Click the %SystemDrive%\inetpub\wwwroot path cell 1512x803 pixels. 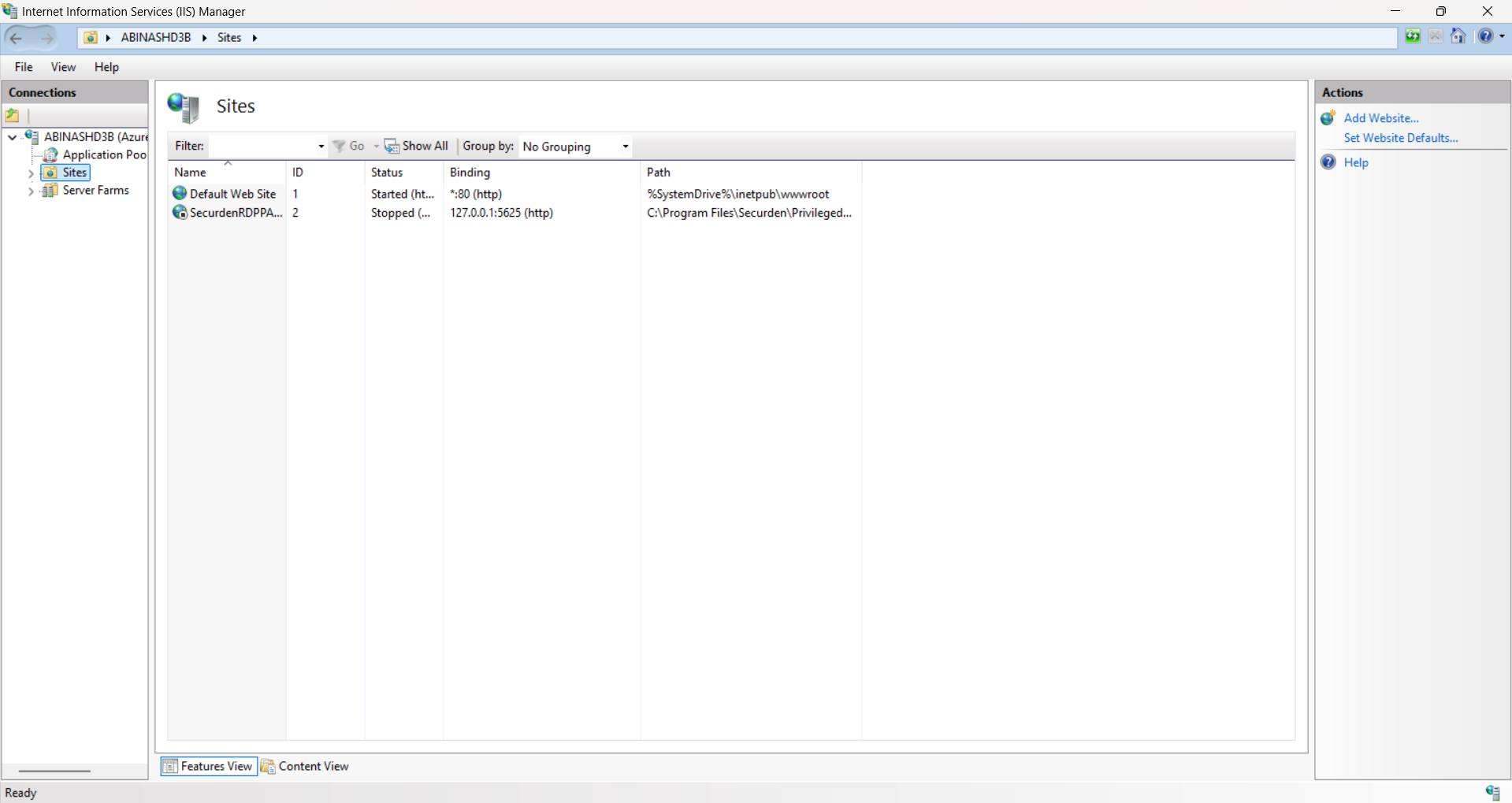coord(738,194)
